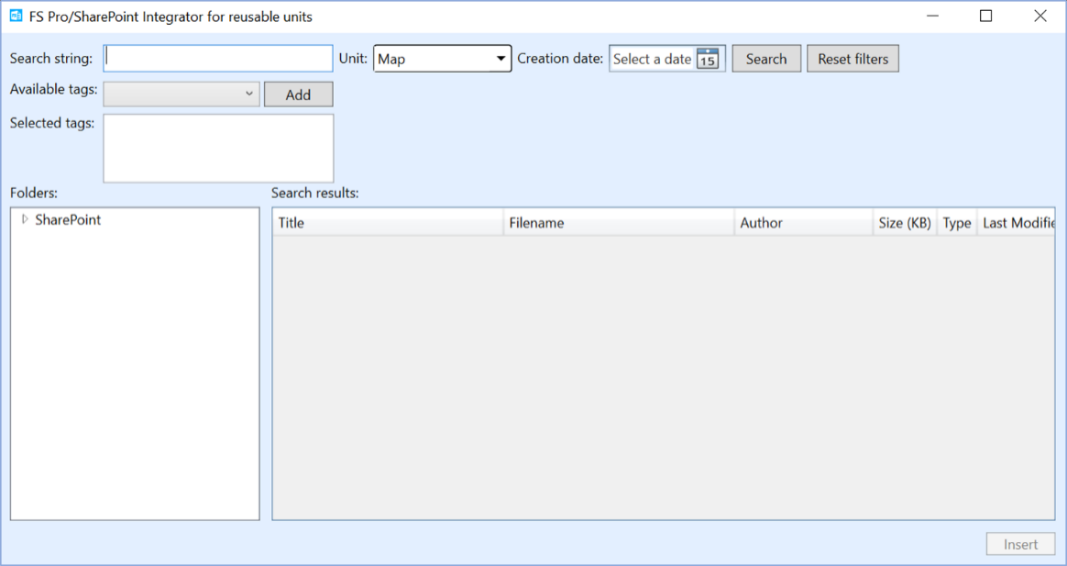The image size is (1067, 566).
Task: Minimize the Integrator window
Action: tap(933, 16)
